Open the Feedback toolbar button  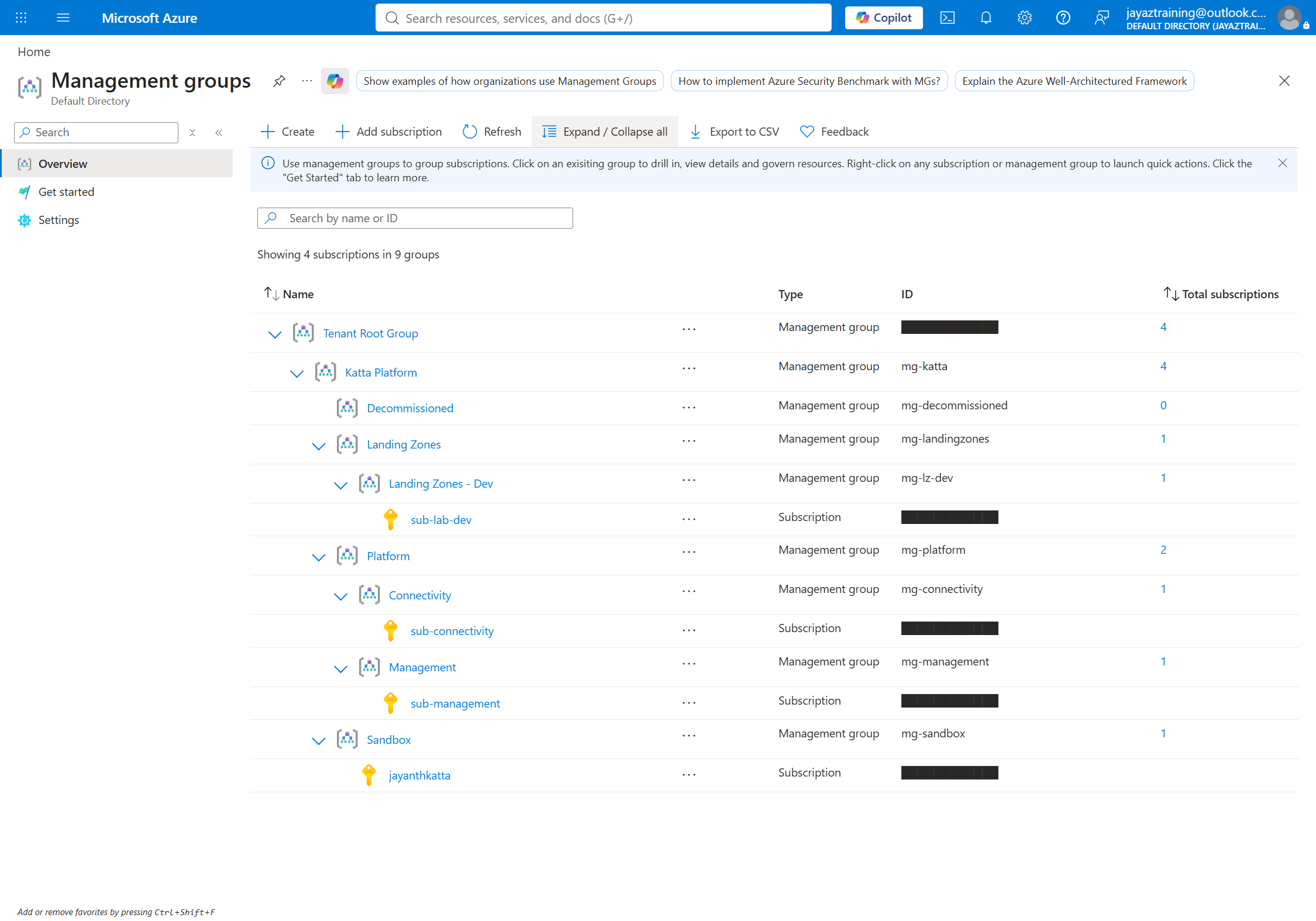point(834,132)
